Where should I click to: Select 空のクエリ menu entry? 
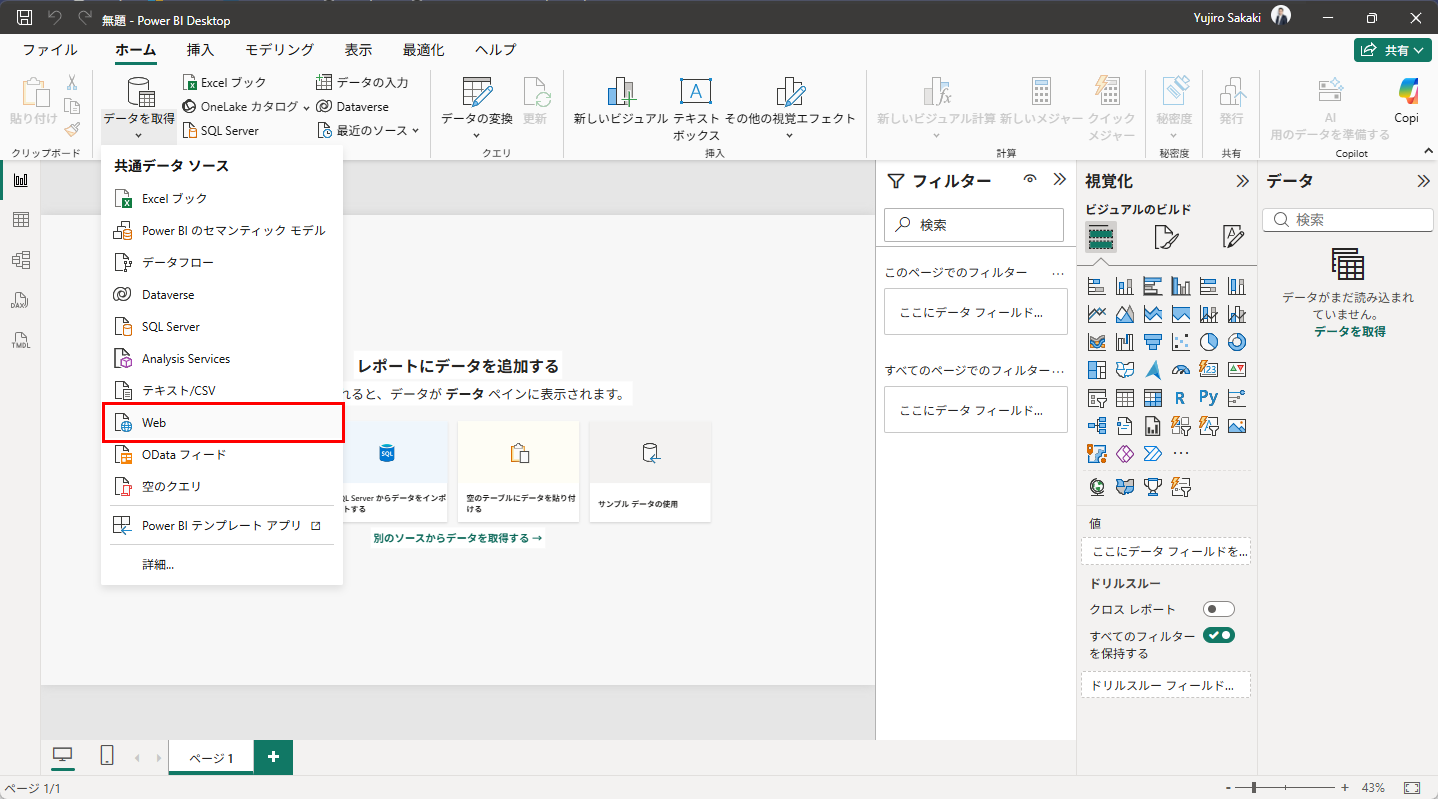[x=223, y=487]
